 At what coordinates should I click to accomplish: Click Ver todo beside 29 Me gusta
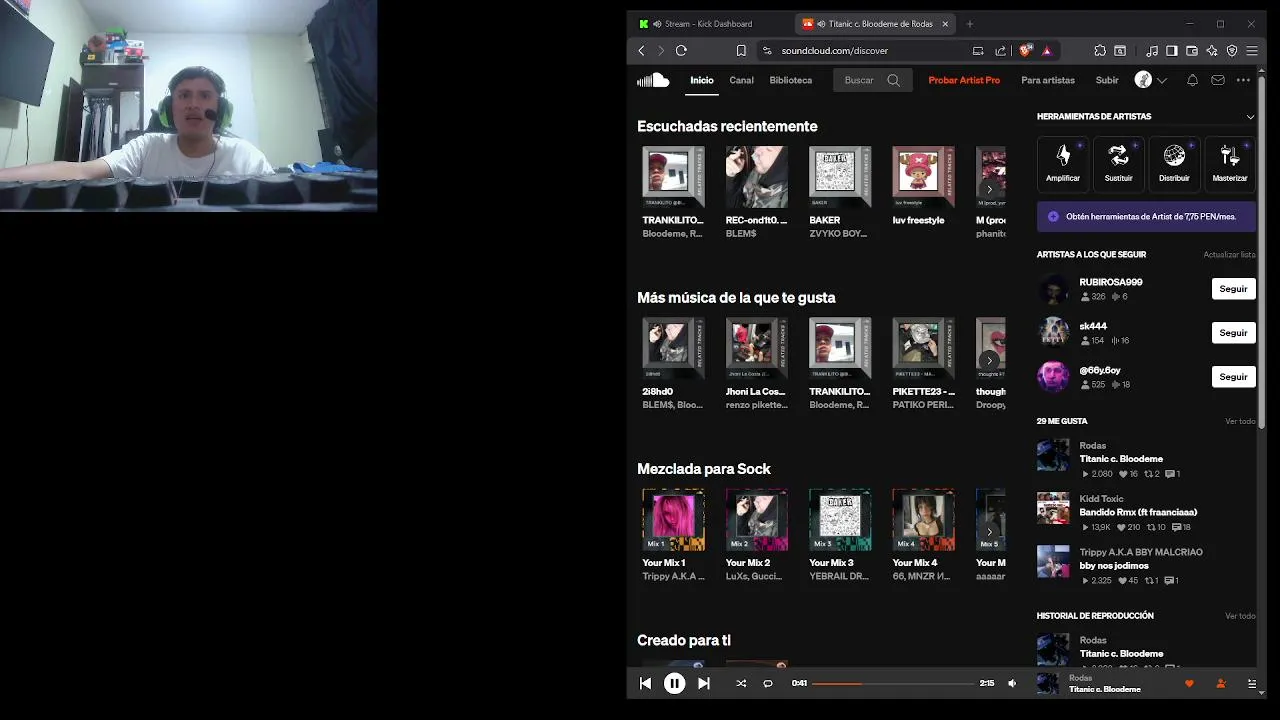(x=1240, y=421)
